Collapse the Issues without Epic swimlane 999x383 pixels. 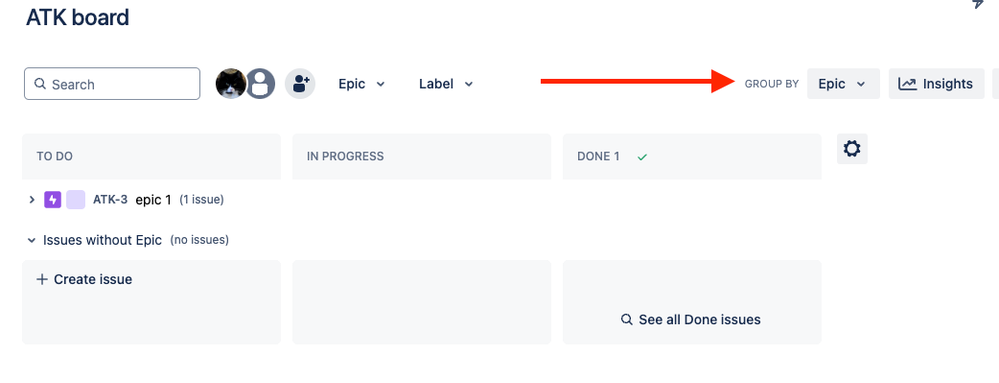[x=31, y=240]
